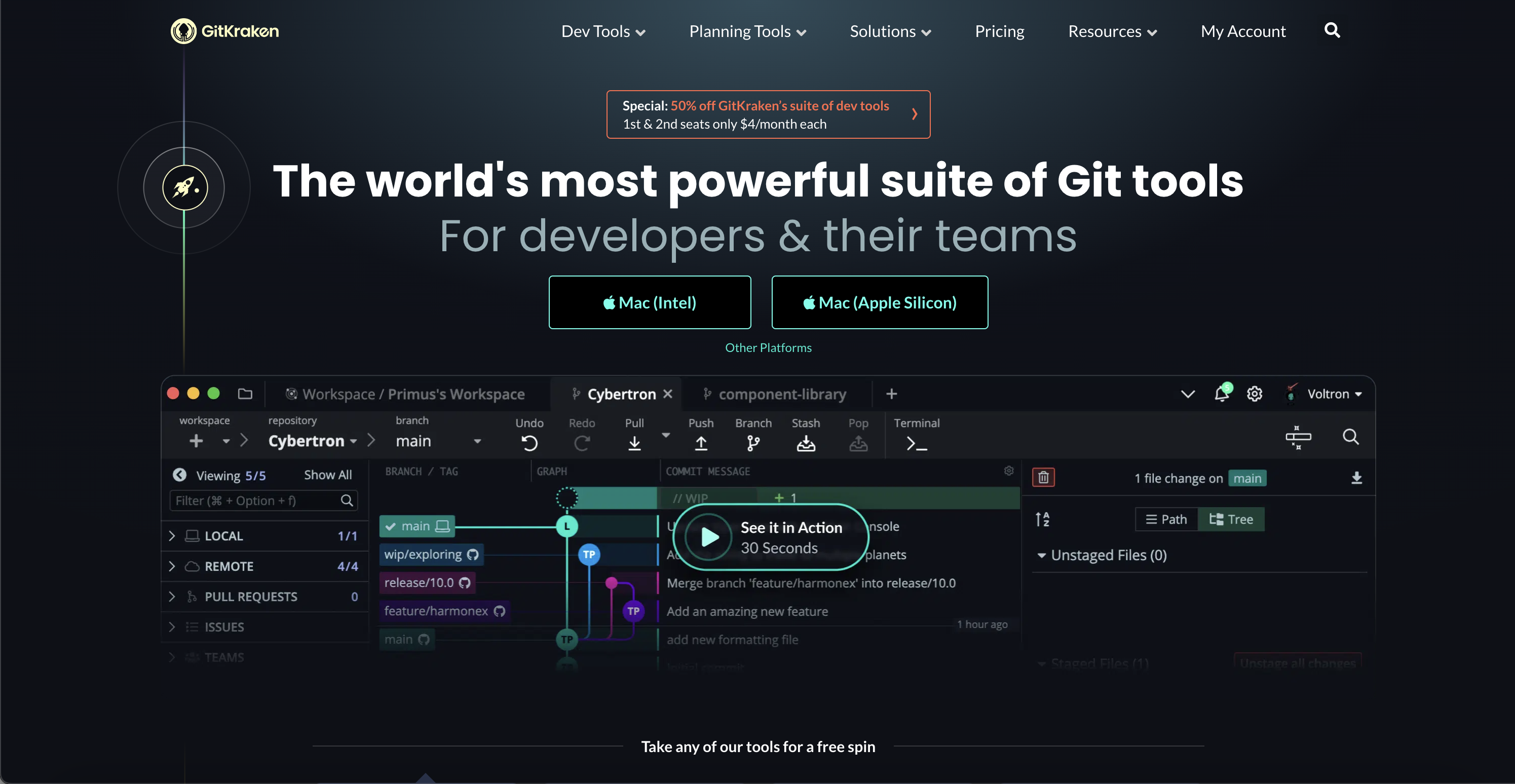Open the Pricing page in navigation
The height and width of the screenshot is (784, 1515).
pyautogui.click(x=999, y=31)
